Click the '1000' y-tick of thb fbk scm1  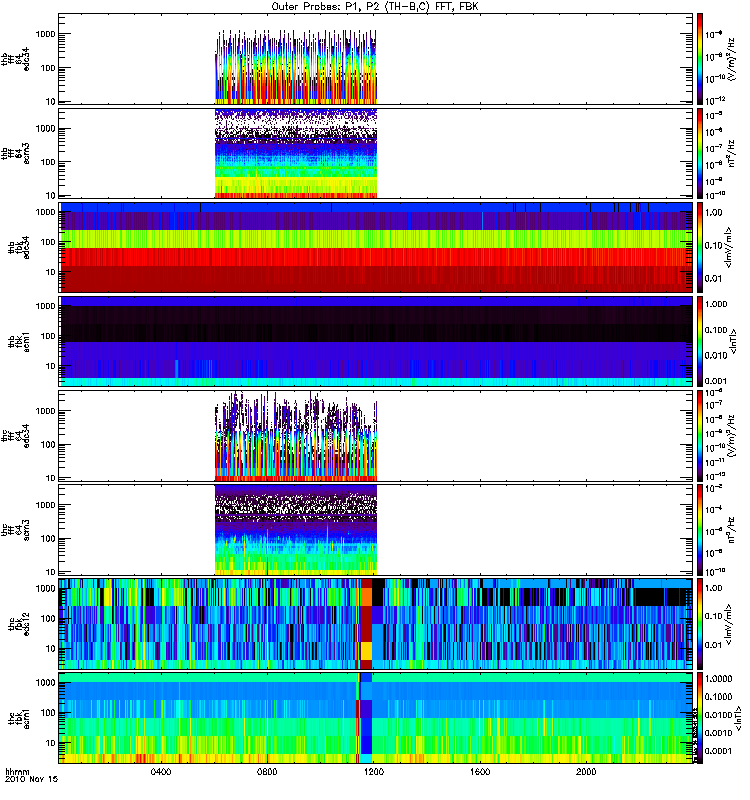coord(45,306)
